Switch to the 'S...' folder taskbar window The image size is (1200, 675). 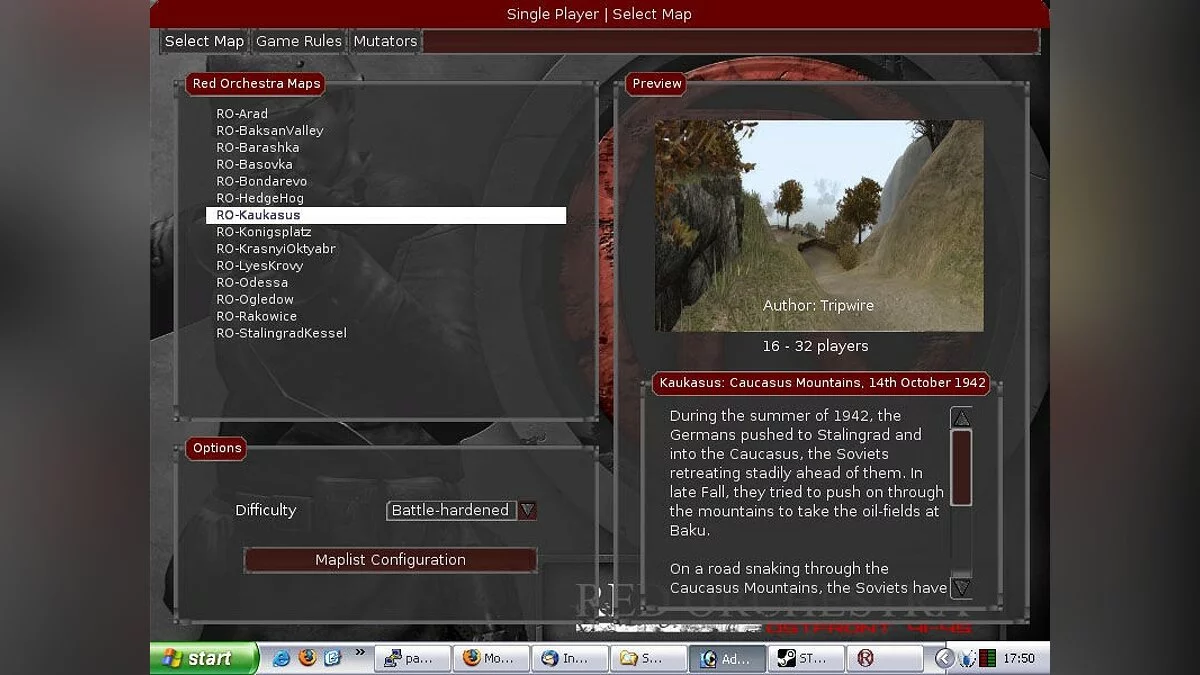coord(648,658)
